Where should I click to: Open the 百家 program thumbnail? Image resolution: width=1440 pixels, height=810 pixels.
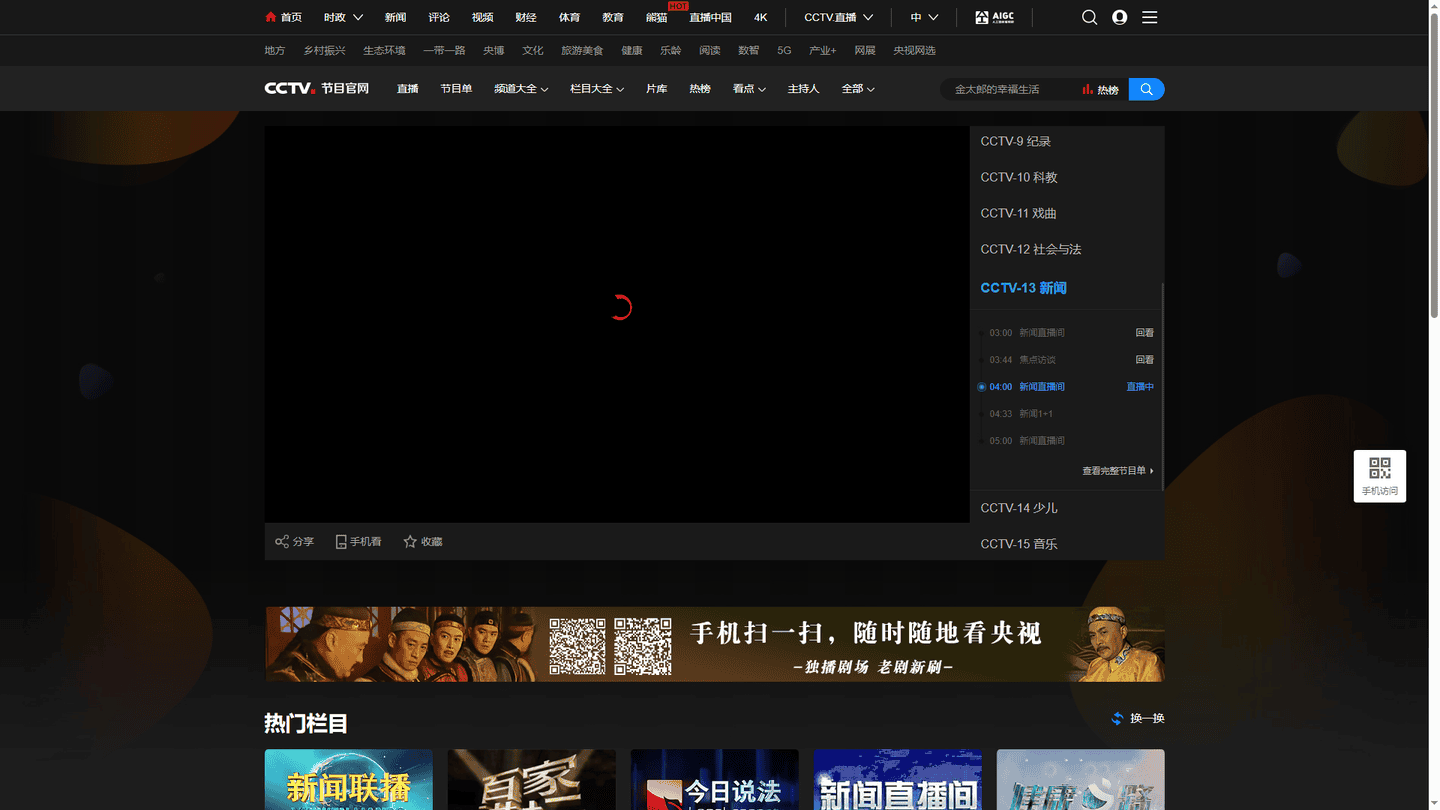(x=531, y=780)
